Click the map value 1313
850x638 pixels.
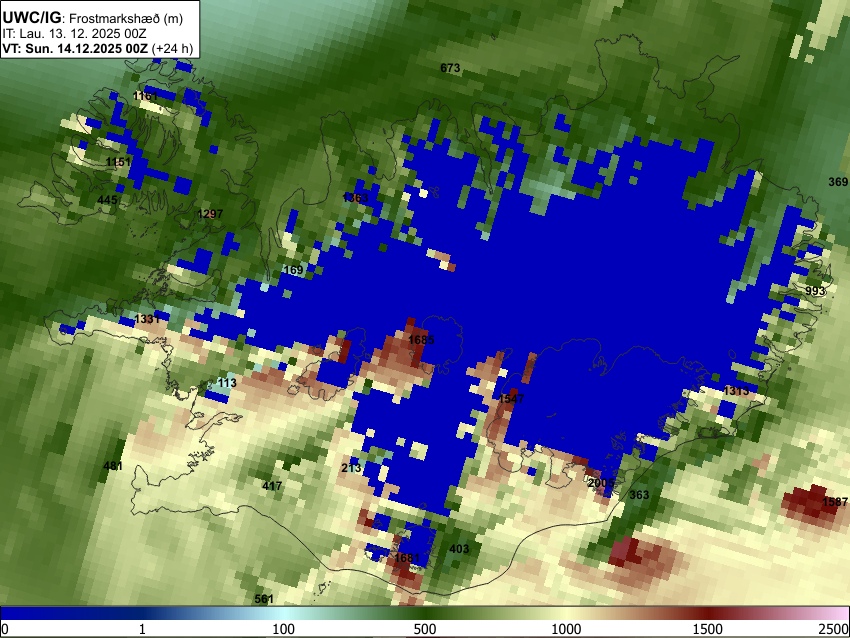pos(736,391)
